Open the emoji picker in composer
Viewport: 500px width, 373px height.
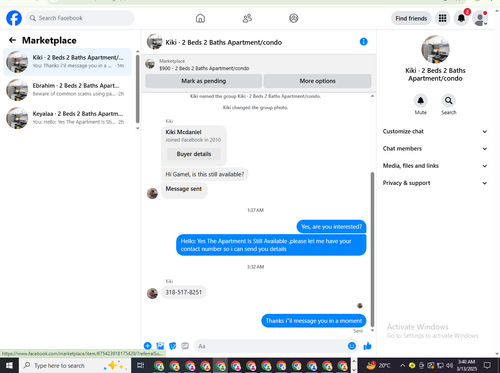[x=352, y=346]
